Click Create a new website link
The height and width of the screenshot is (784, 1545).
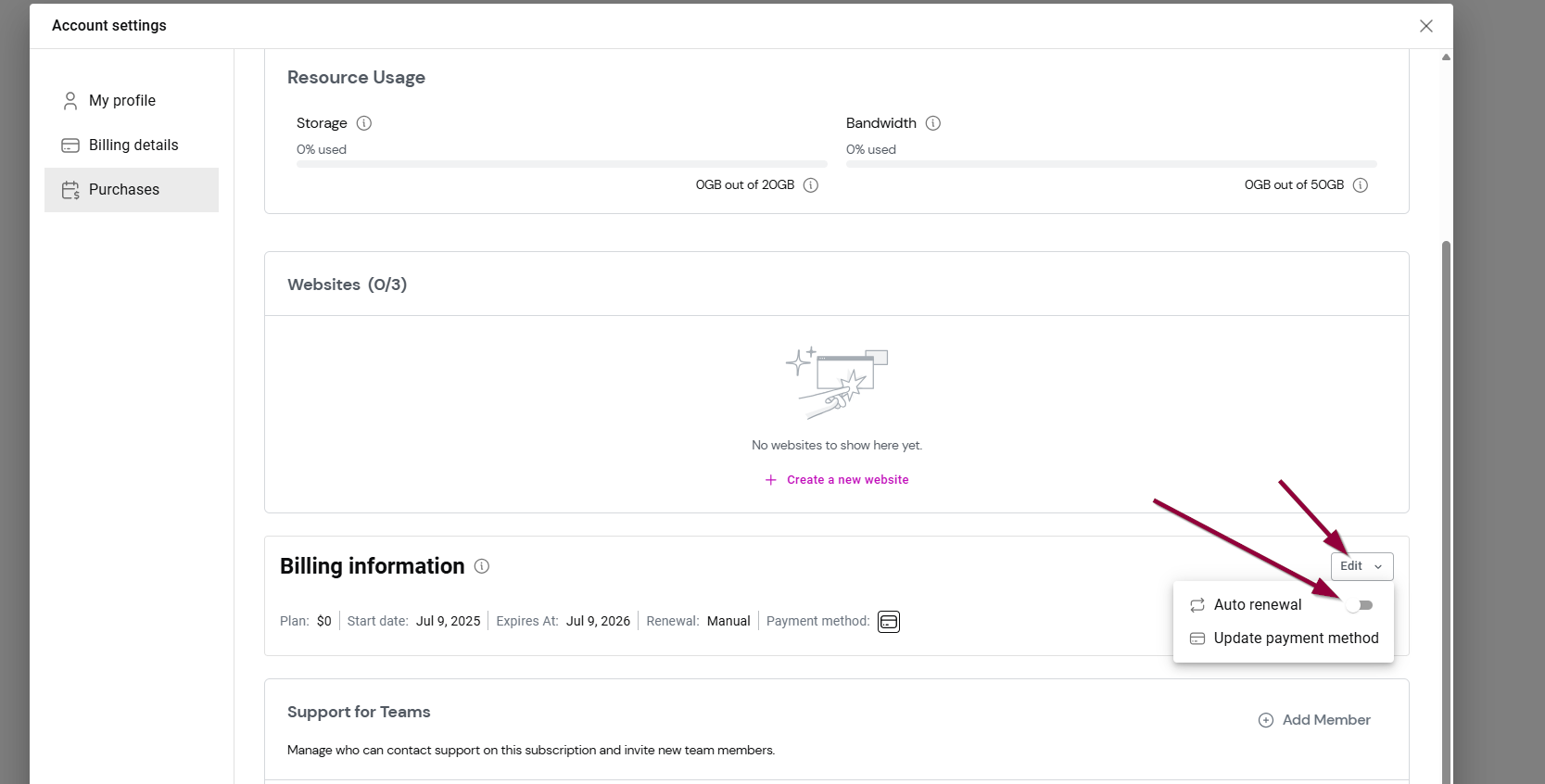pyautogui.click(x=847, y=480)
